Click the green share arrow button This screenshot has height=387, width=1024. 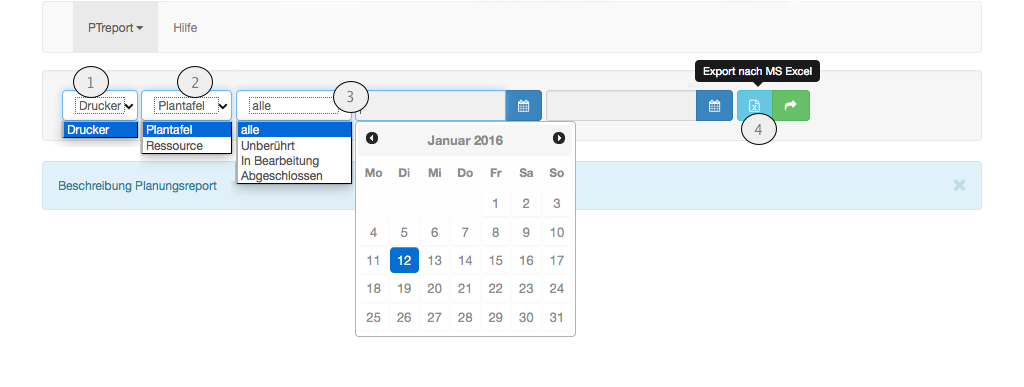click(791, 106)
